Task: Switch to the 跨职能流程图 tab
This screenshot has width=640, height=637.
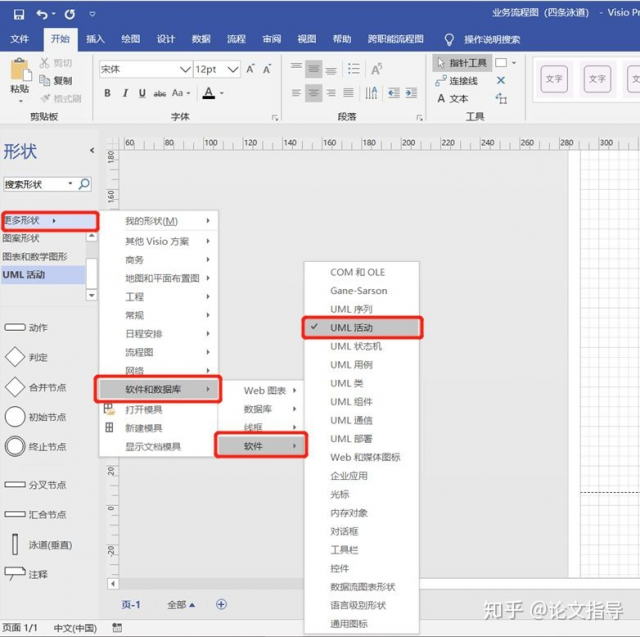Action: coord(396,39)
